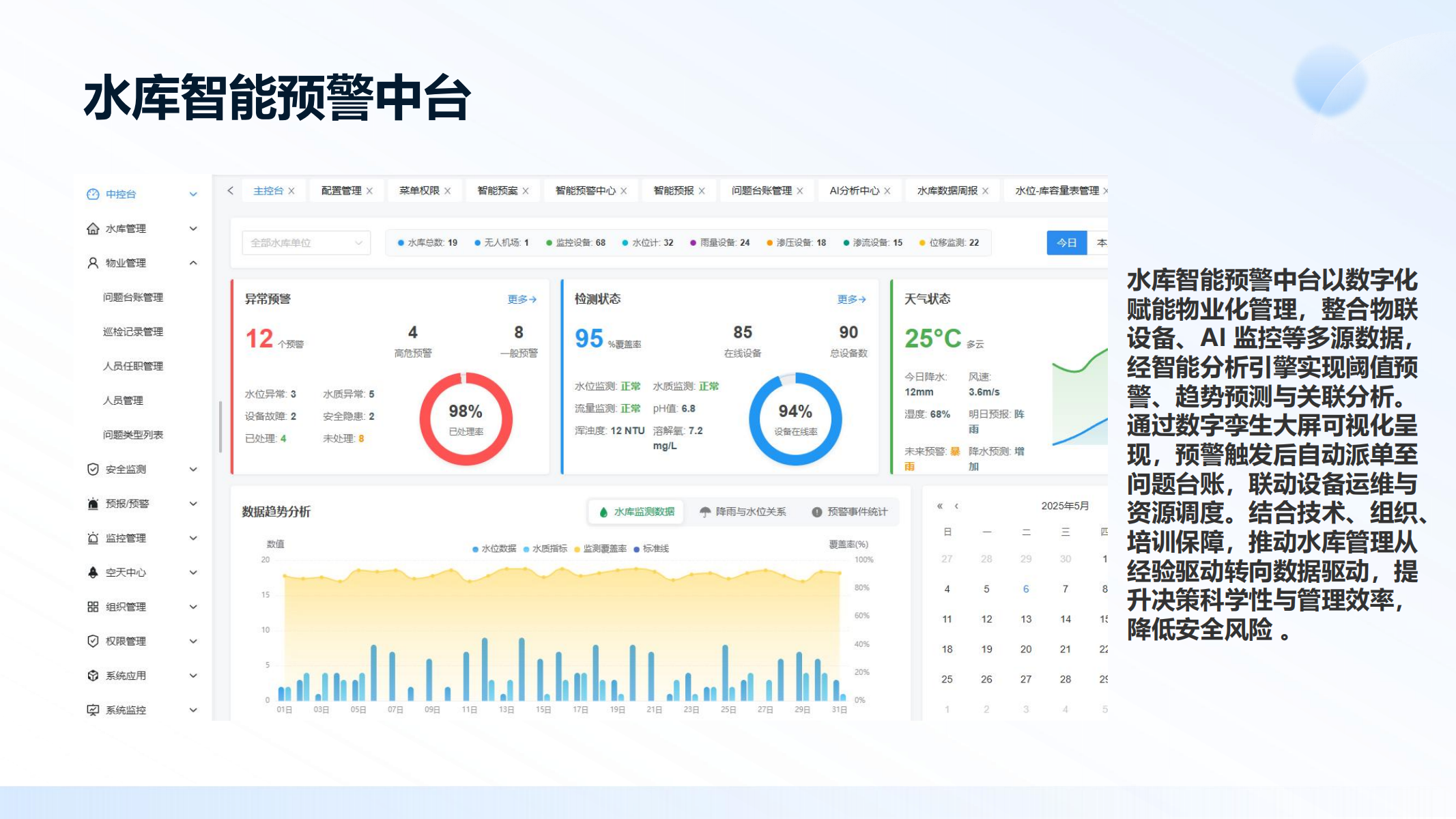
Task: Click 更多 link in 异常预警 card
Action: pos(522,300)
